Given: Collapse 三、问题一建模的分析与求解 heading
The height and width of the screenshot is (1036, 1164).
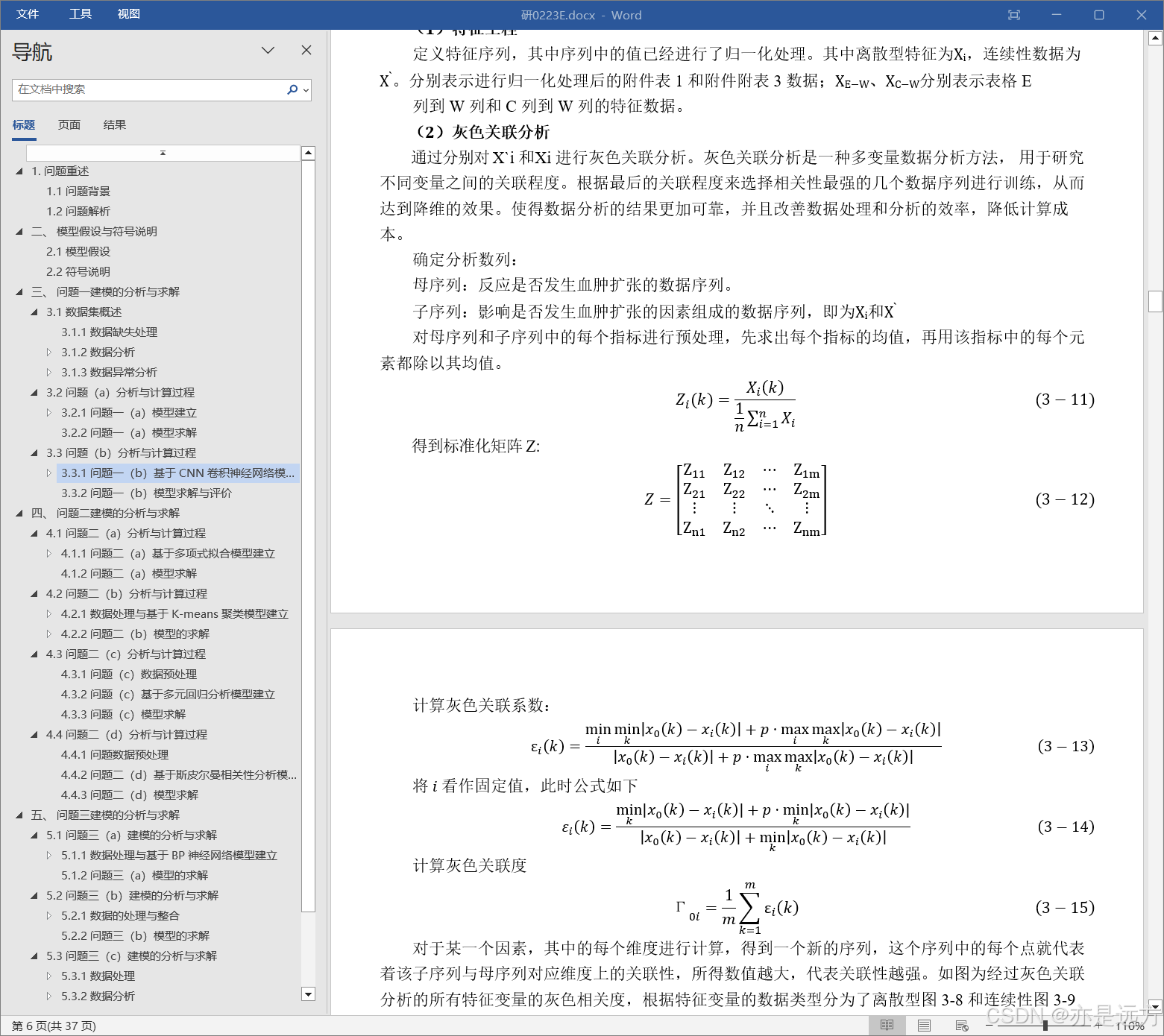Looking at the screenshot, I should click(x=19, y=292).
